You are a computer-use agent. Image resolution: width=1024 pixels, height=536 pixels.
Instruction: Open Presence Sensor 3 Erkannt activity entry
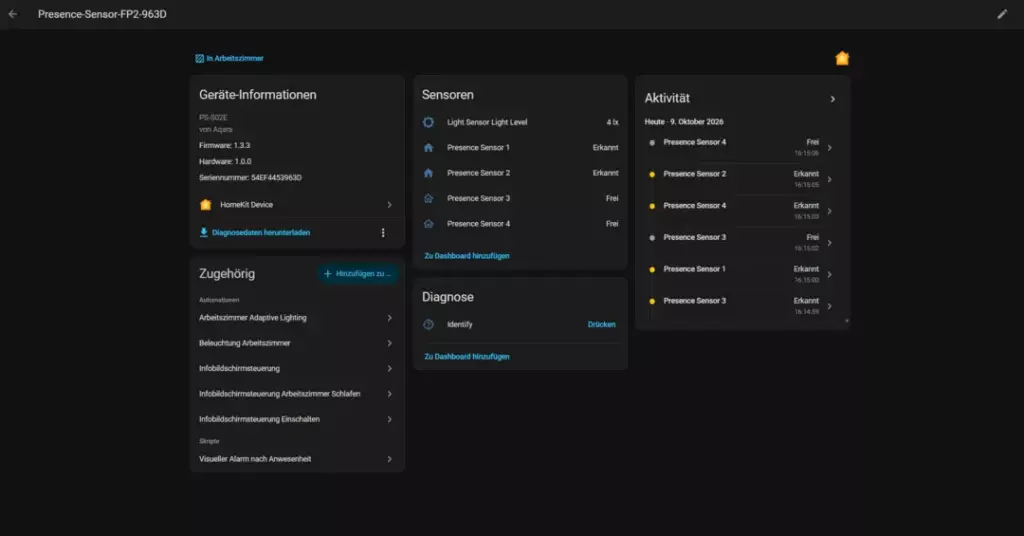[742, 306]
